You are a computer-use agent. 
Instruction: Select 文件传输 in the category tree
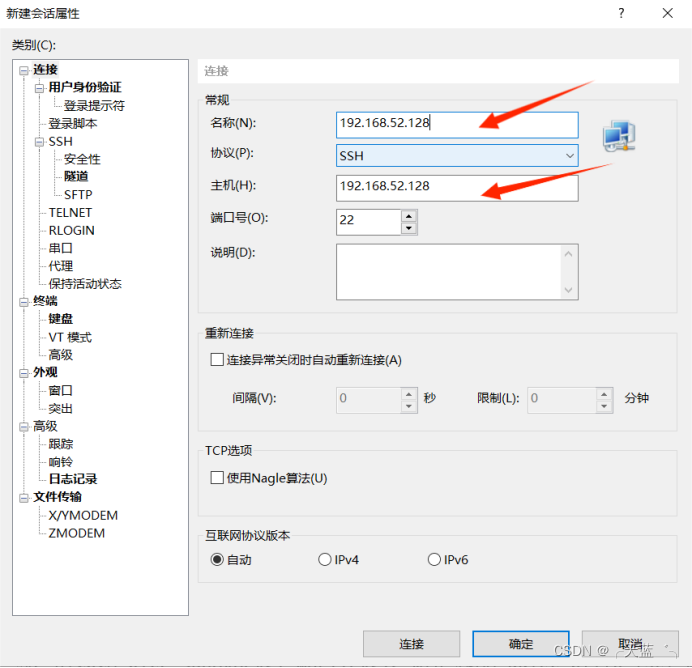(x=57, y=497)
